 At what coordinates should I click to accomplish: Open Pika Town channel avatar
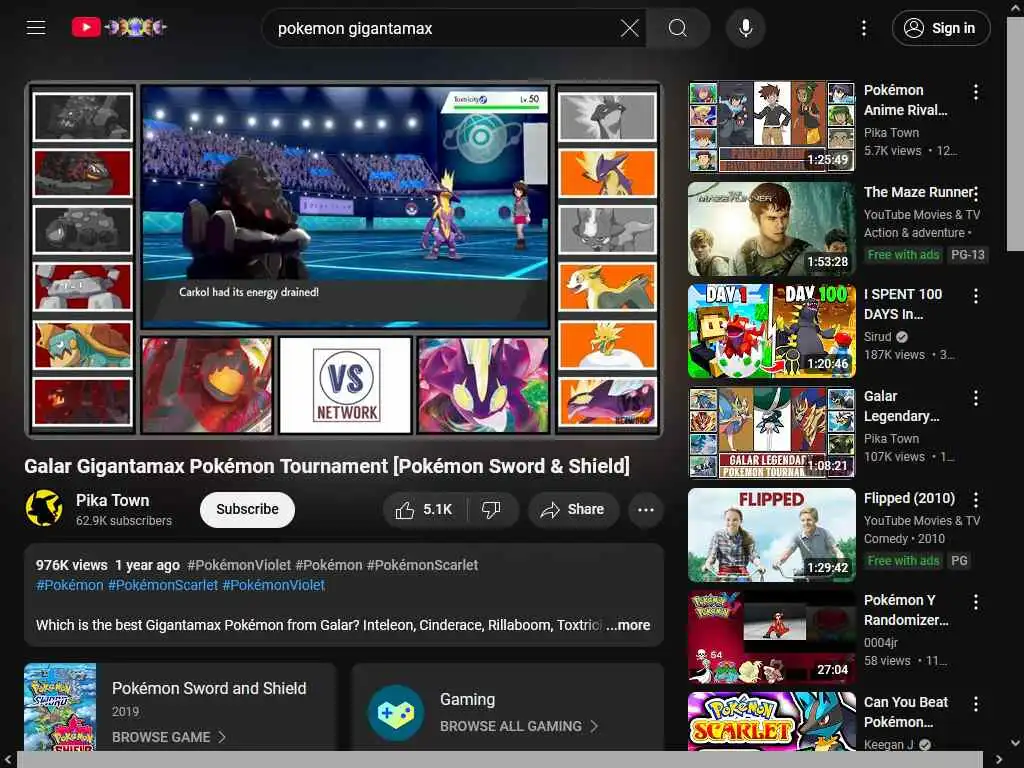pos(44,508)
